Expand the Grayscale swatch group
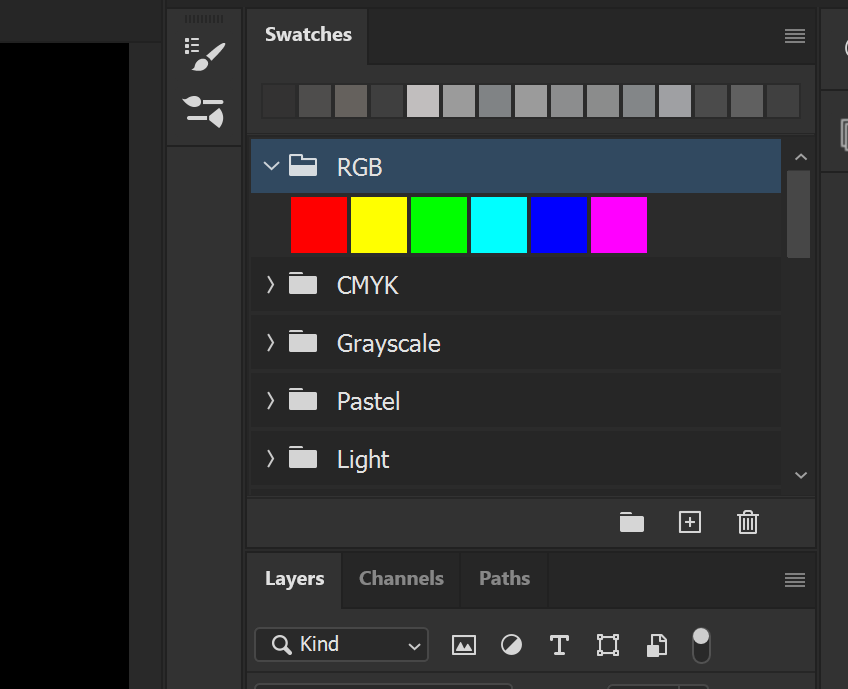848x689 pixels. [x=270, y=342]
